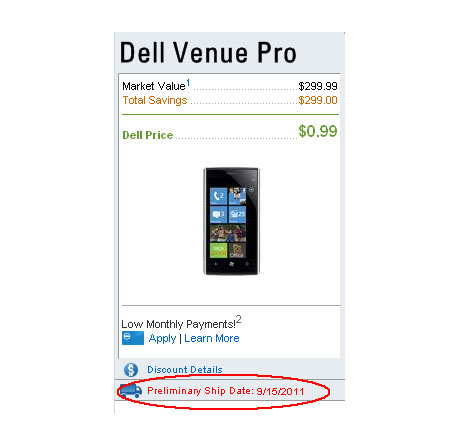Click the Dell Venue Pro title
The image size is (460, 447).
point(208,53)
